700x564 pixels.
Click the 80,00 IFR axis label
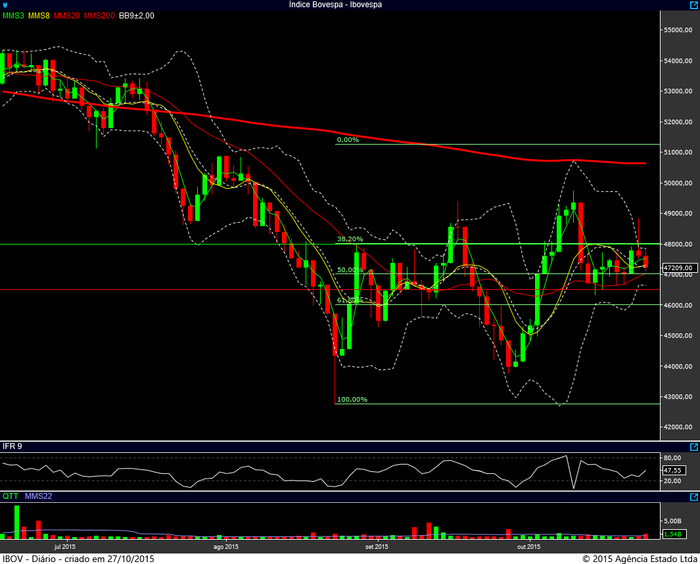click(672, 458)
